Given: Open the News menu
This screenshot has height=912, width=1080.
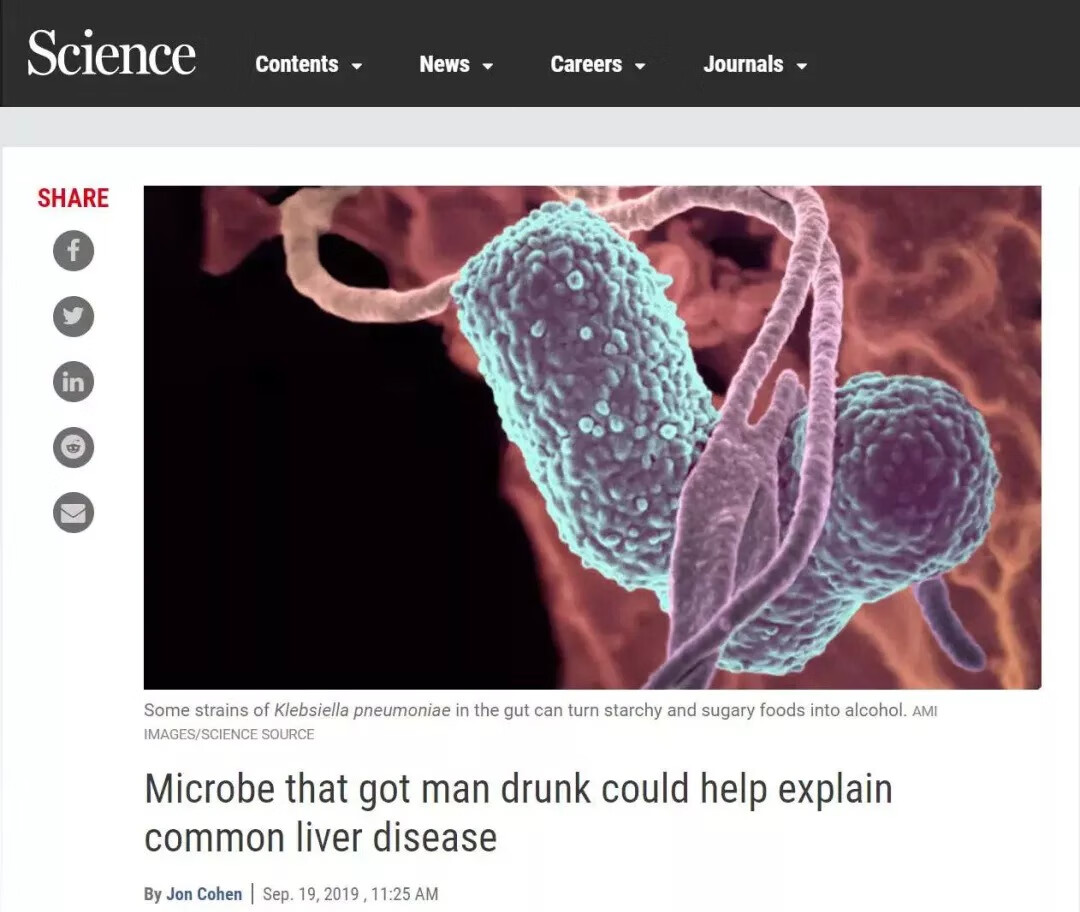Looking at the screenshot, I should (456, 64).
